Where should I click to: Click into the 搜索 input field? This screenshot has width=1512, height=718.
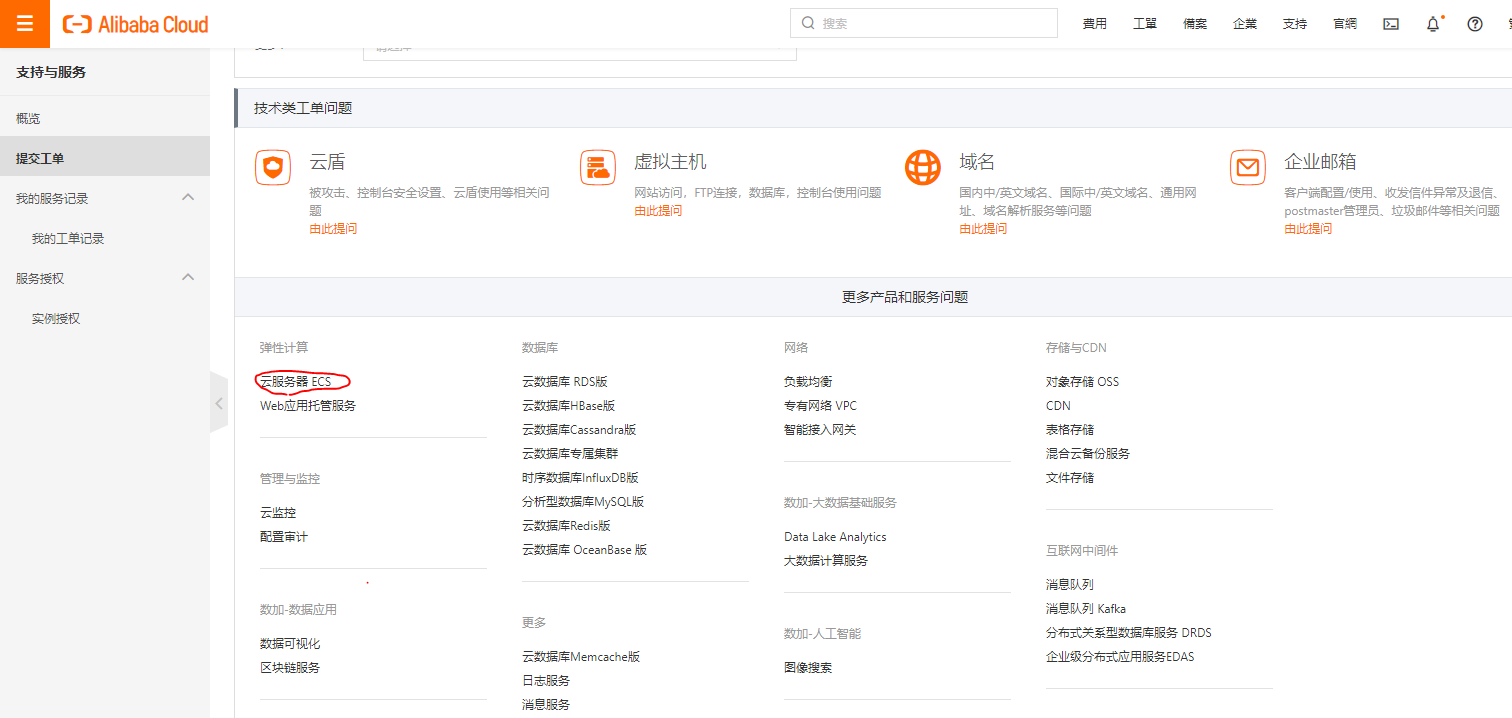coord(923,23)
